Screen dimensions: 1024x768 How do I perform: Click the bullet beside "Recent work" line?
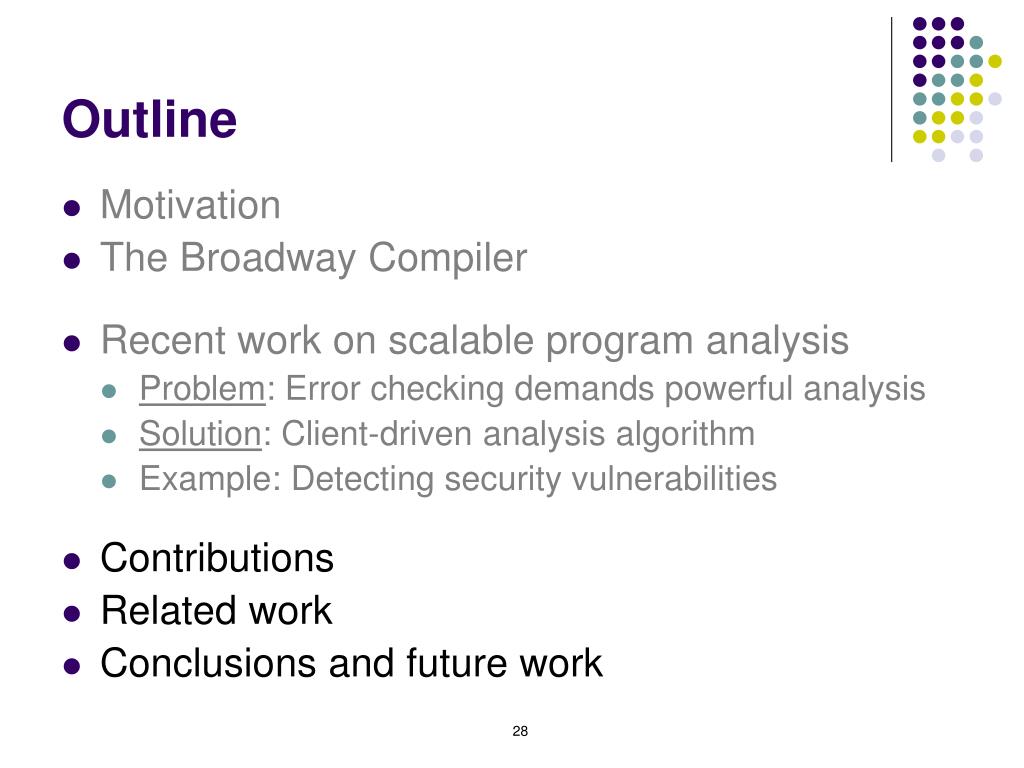coord(71,344)
